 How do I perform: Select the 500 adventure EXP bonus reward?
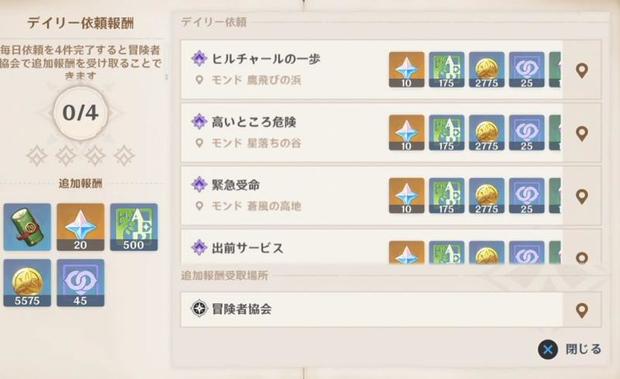pyautogui.click(x=134, y=227)
